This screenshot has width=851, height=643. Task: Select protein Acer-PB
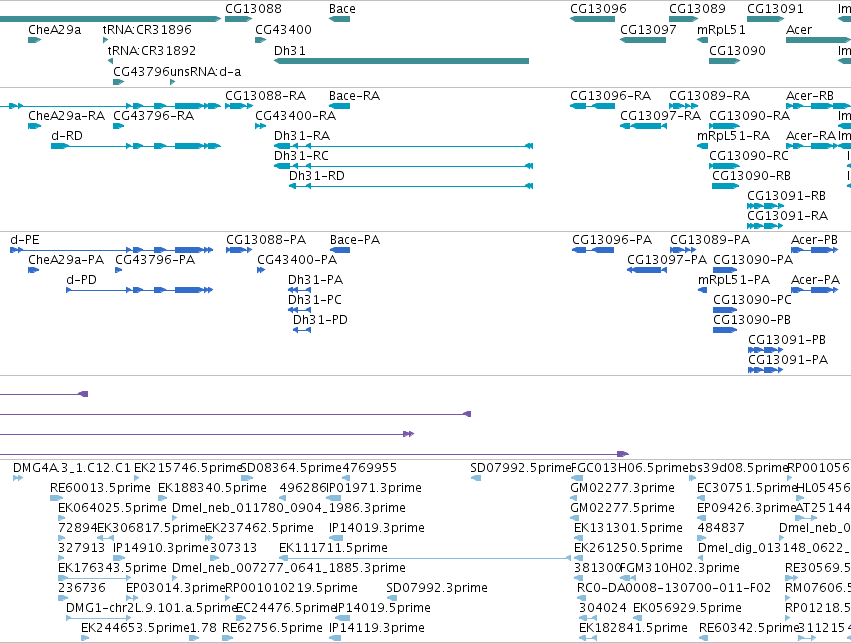pyautogui.click(x=814, y=240)
